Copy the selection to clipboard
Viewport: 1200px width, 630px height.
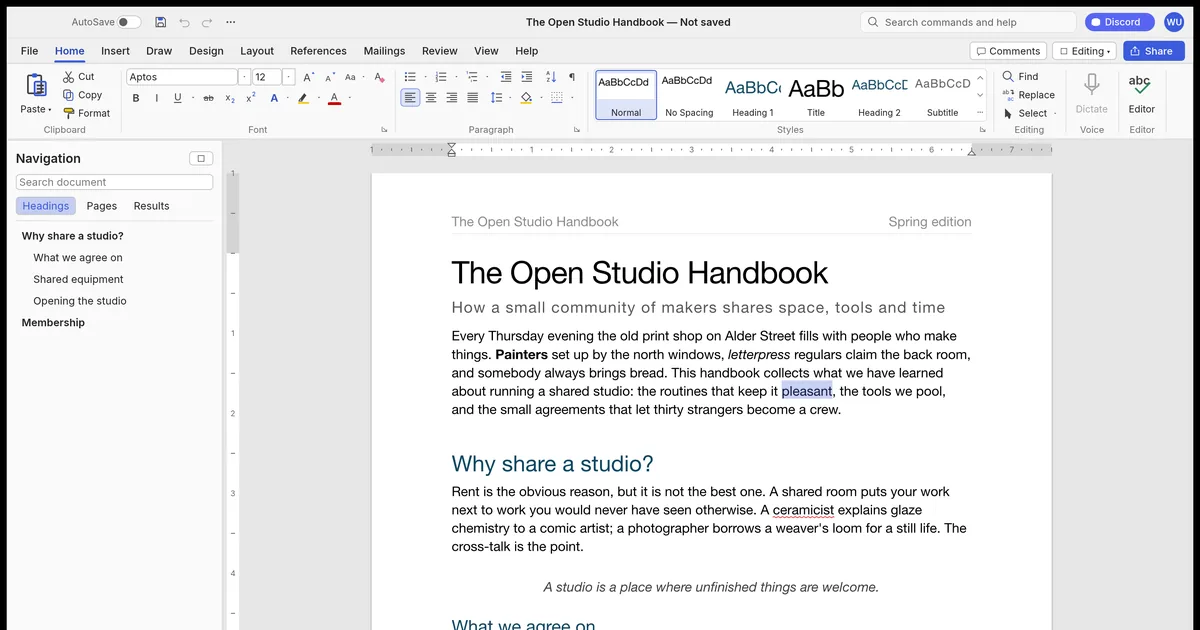pyautogui.click(x=82, y=95)
